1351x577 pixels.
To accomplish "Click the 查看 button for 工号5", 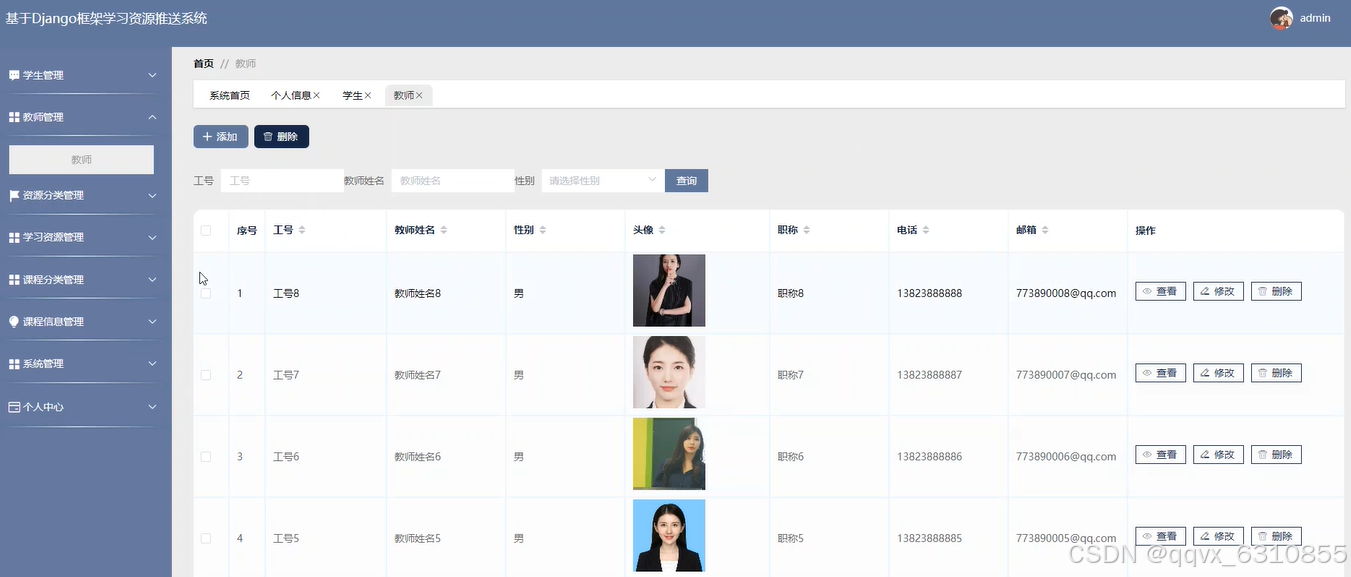I will (1160, 536).
